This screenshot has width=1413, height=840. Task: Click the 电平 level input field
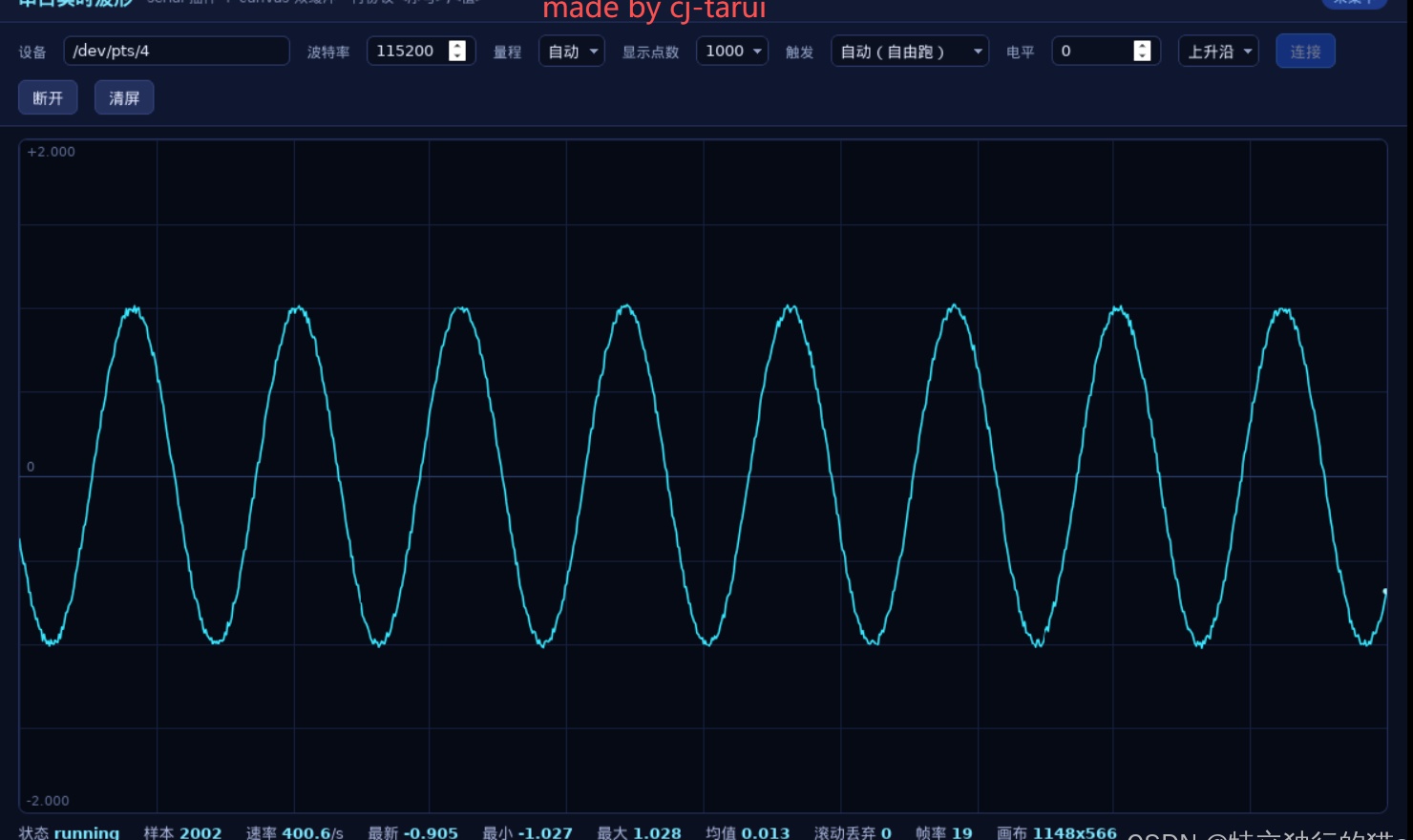(x=1106, y=51)
